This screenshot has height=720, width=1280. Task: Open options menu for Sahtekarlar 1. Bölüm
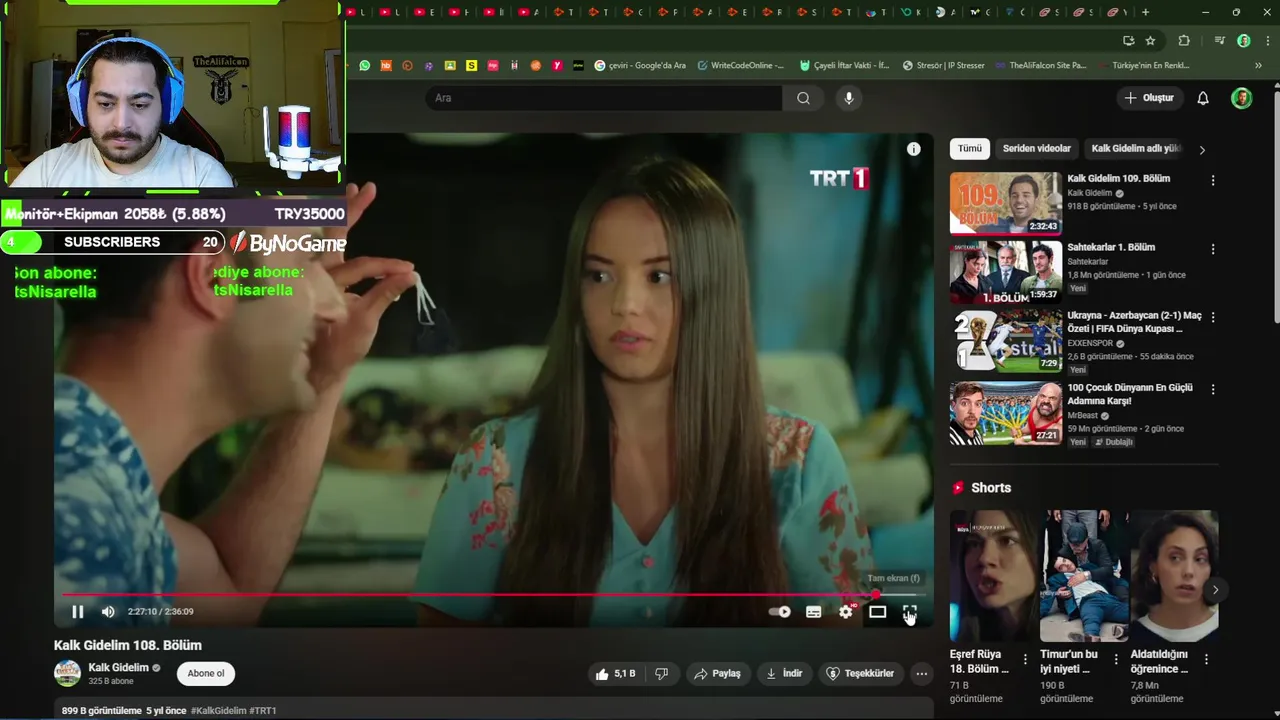click(x=1213, y=249)
